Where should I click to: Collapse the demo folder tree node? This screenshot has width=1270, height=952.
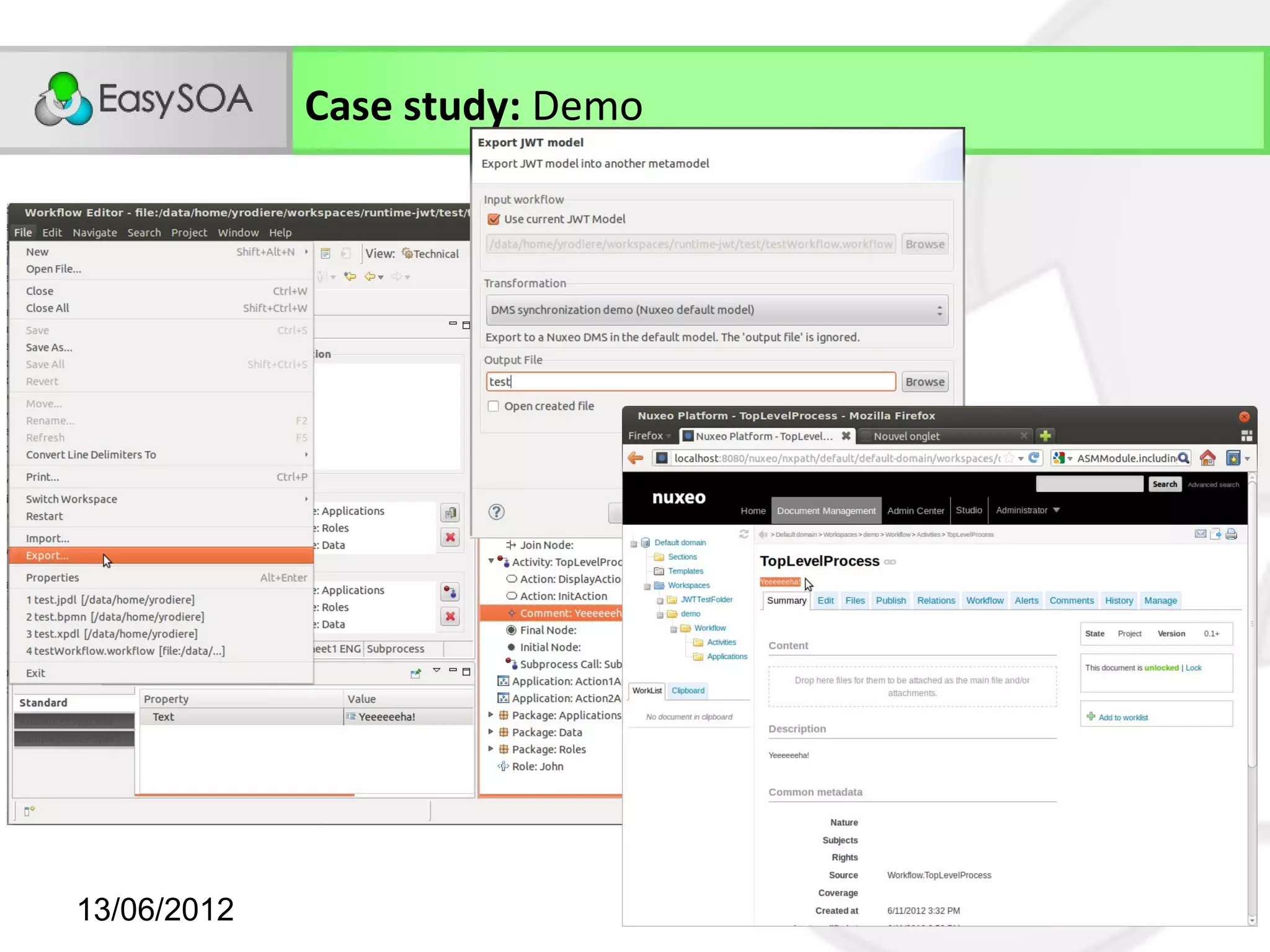660,615
